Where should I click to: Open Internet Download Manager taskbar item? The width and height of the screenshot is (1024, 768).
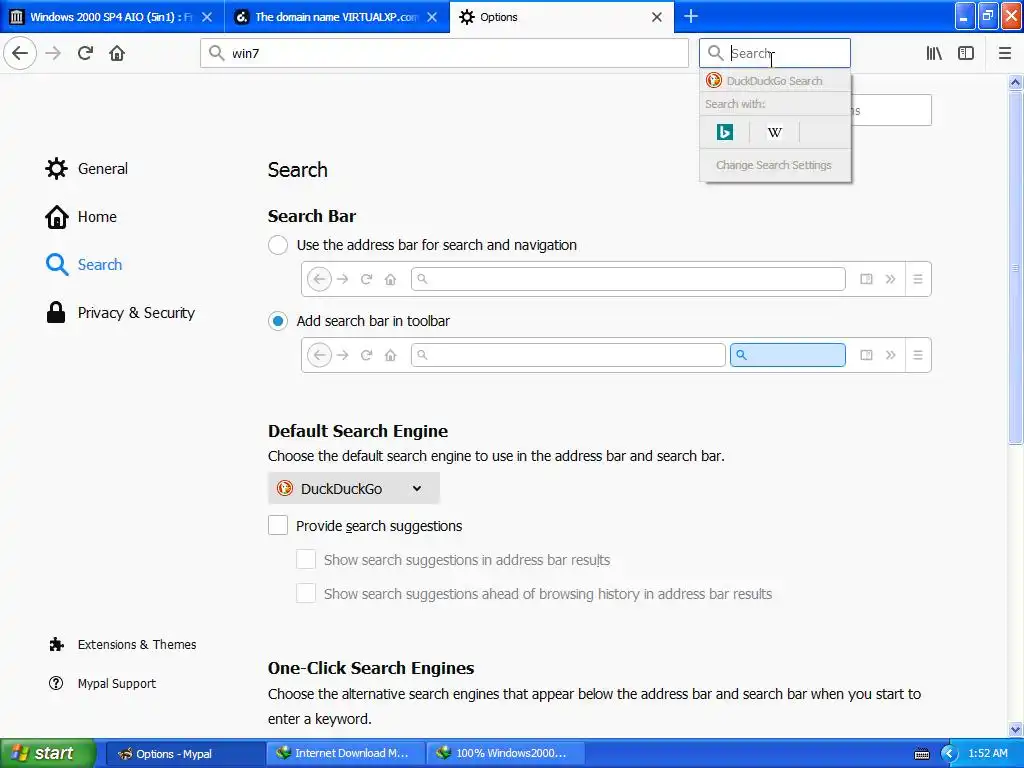pyautogui.click(x=345, y=754)
